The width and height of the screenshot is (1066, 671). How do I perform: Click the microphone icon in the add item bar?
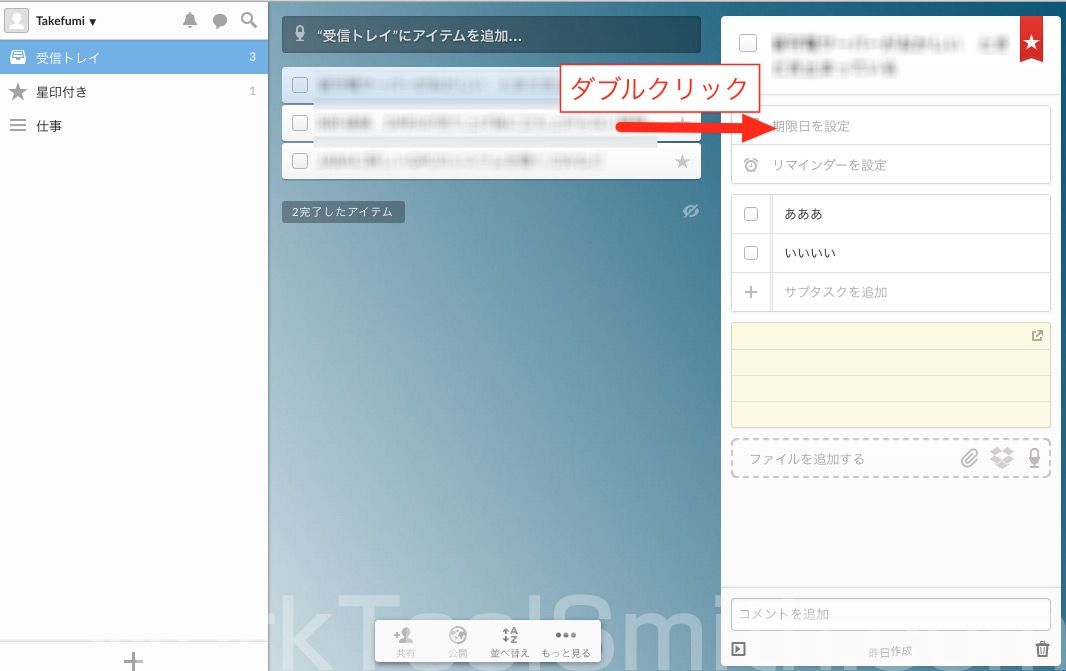point(300,34)
